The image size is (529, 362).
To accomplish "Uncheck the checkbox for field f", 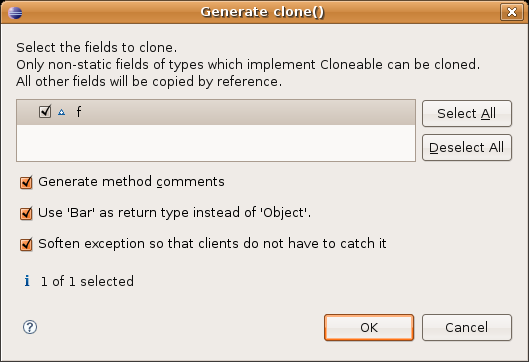I will click(x=45, y=111).
